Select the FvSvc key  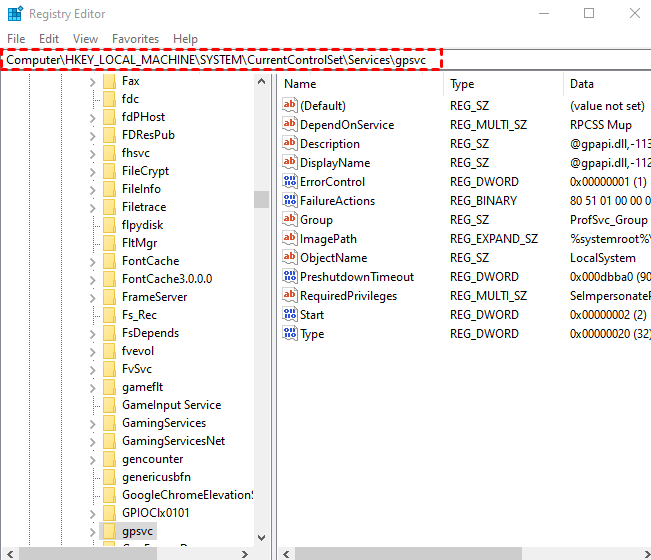137,369
